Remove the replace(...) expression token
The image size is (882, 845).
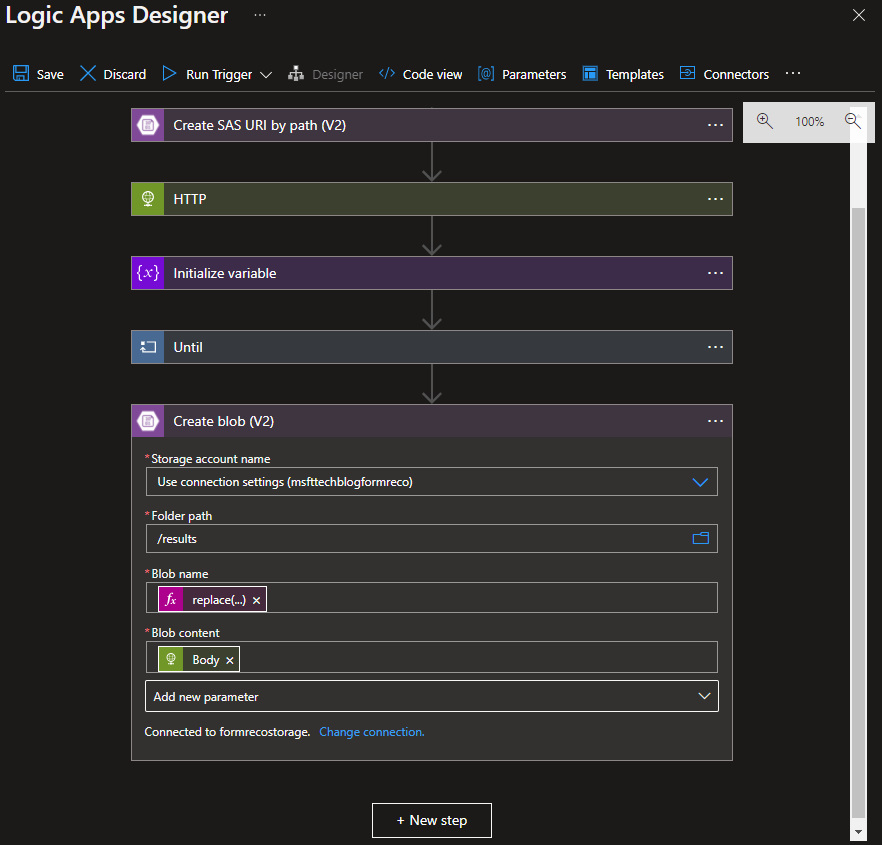(256, 600)
